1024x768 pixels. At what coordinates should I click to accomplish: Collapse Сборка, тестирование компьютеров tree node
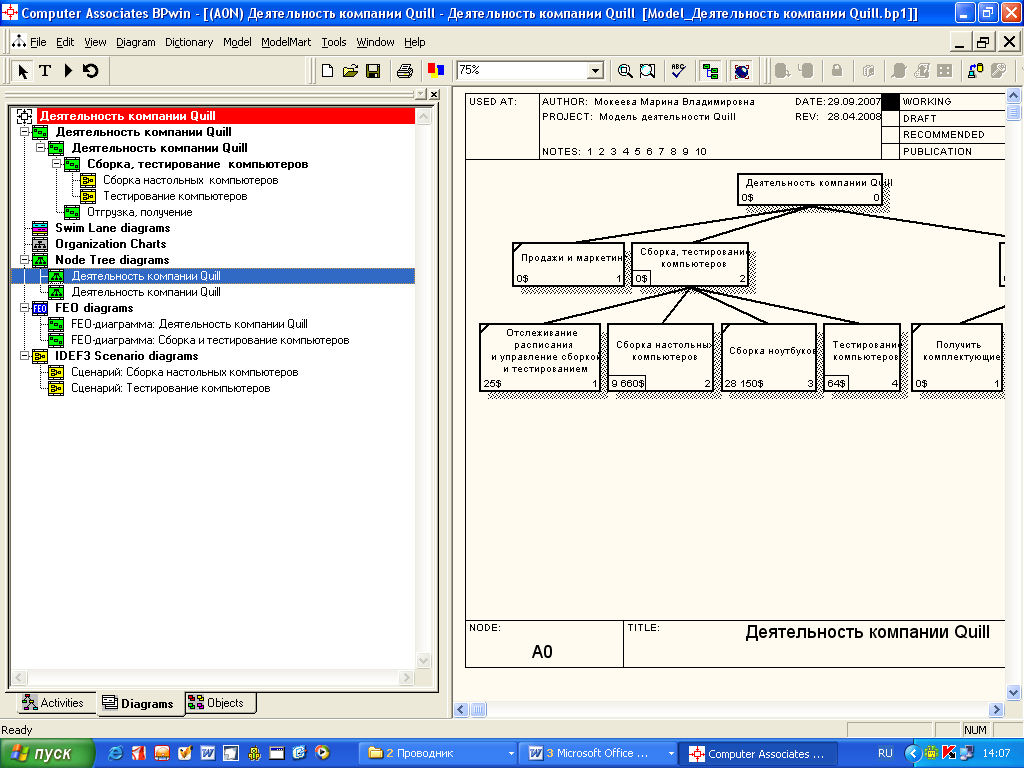click(x=56, y=164)
